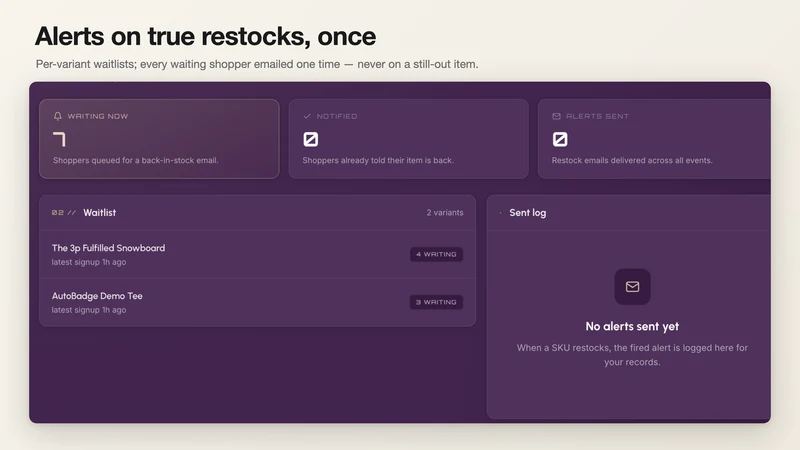The height and width of the screenshot is (450, 800).
Task: Click the 2 variants count label
Action: click(445, 213)
